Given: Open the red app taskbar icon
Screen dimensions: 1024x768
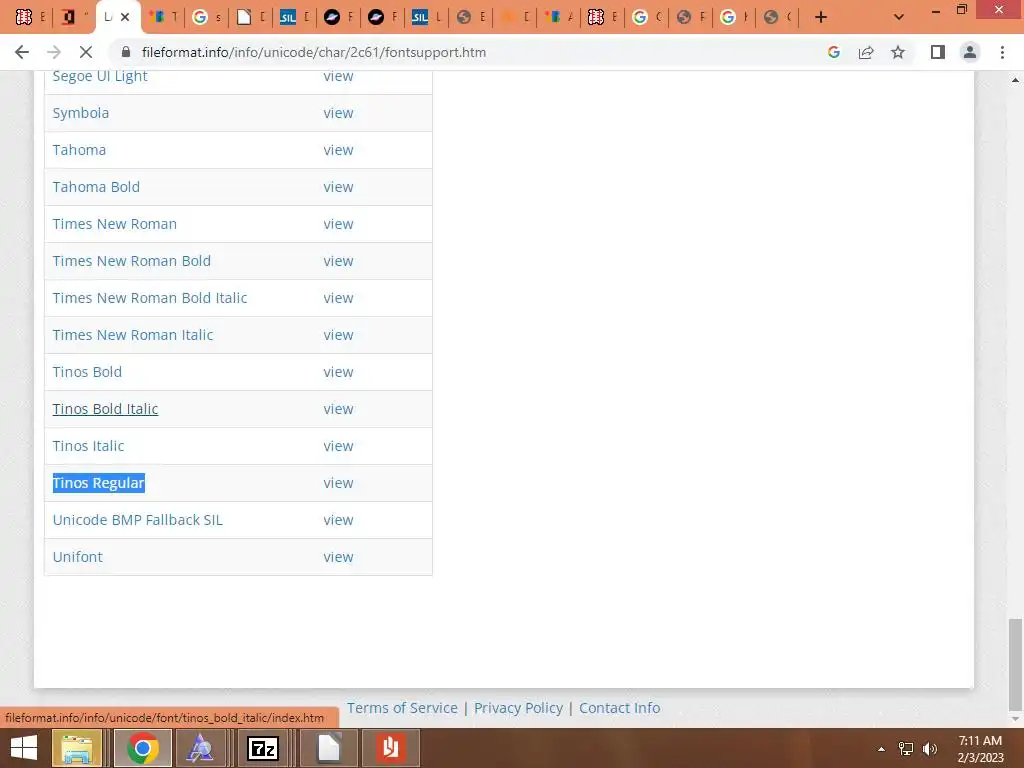Looking at the screenshot, I should point(391,748).
